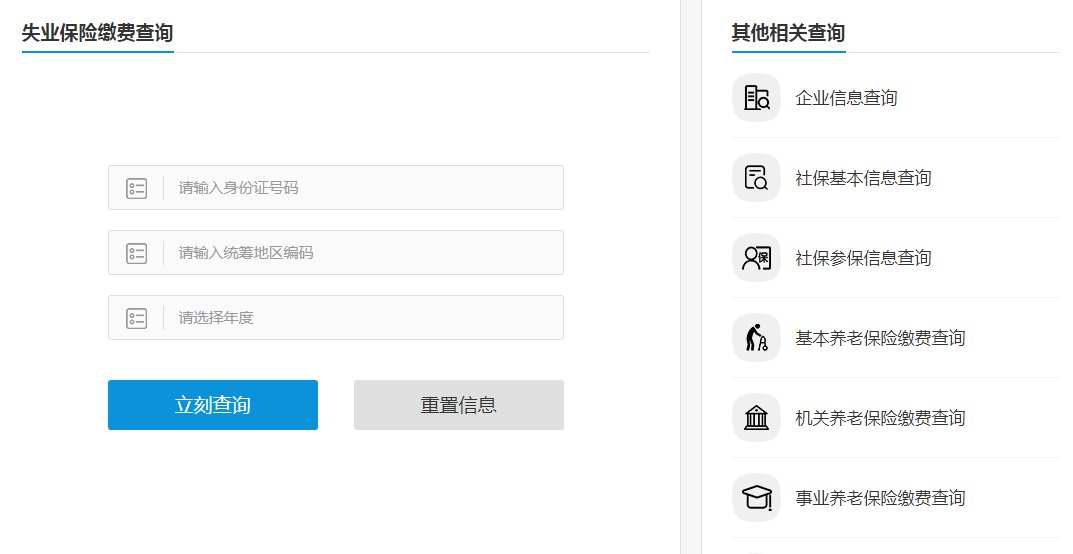Focus the 请输入身份证号码 input field
This screenshot has height=554, width=1073.
point(365,188)
